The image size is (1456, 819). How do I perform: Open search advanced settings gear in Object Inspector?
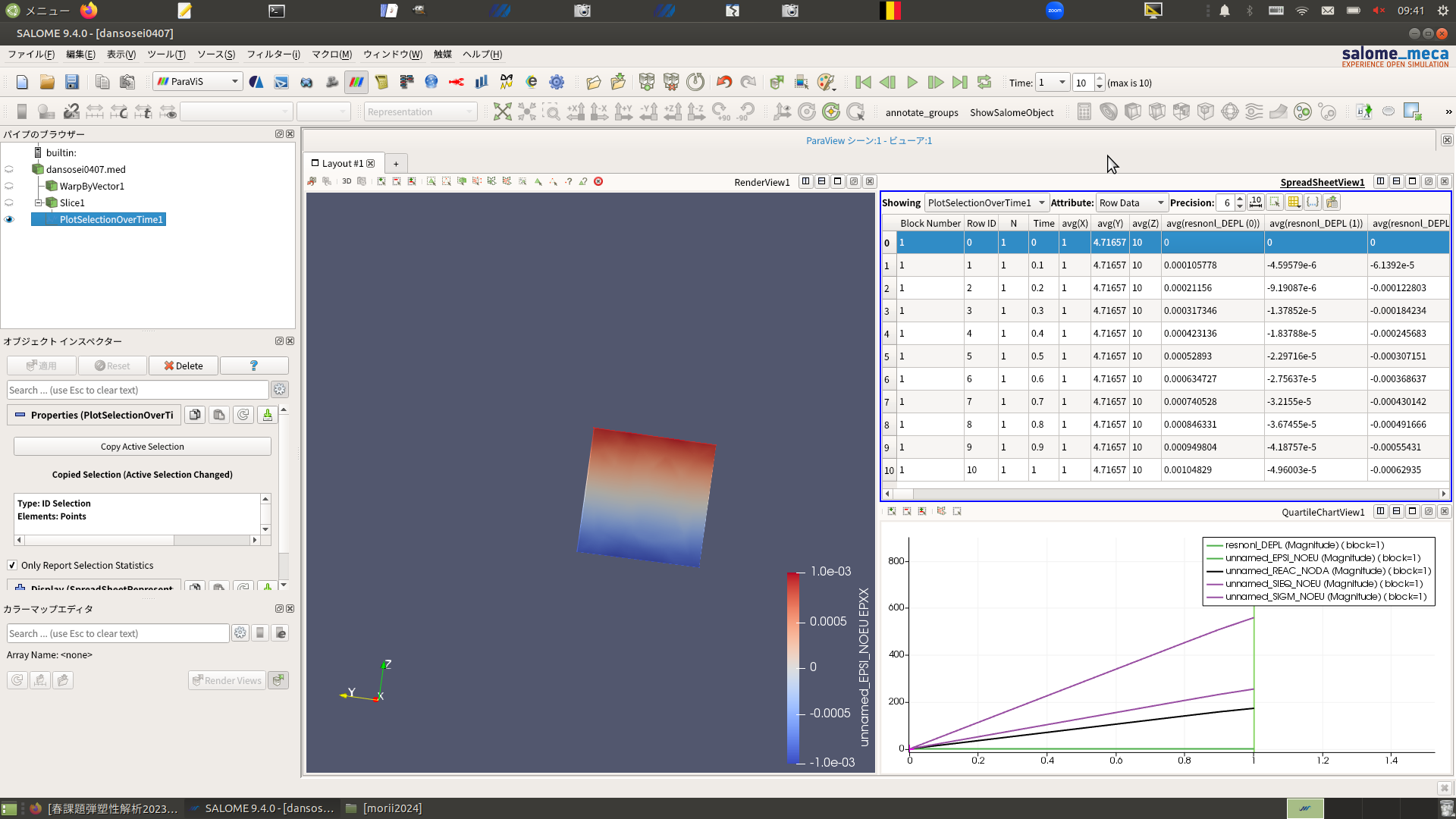[x=280, y=390]
